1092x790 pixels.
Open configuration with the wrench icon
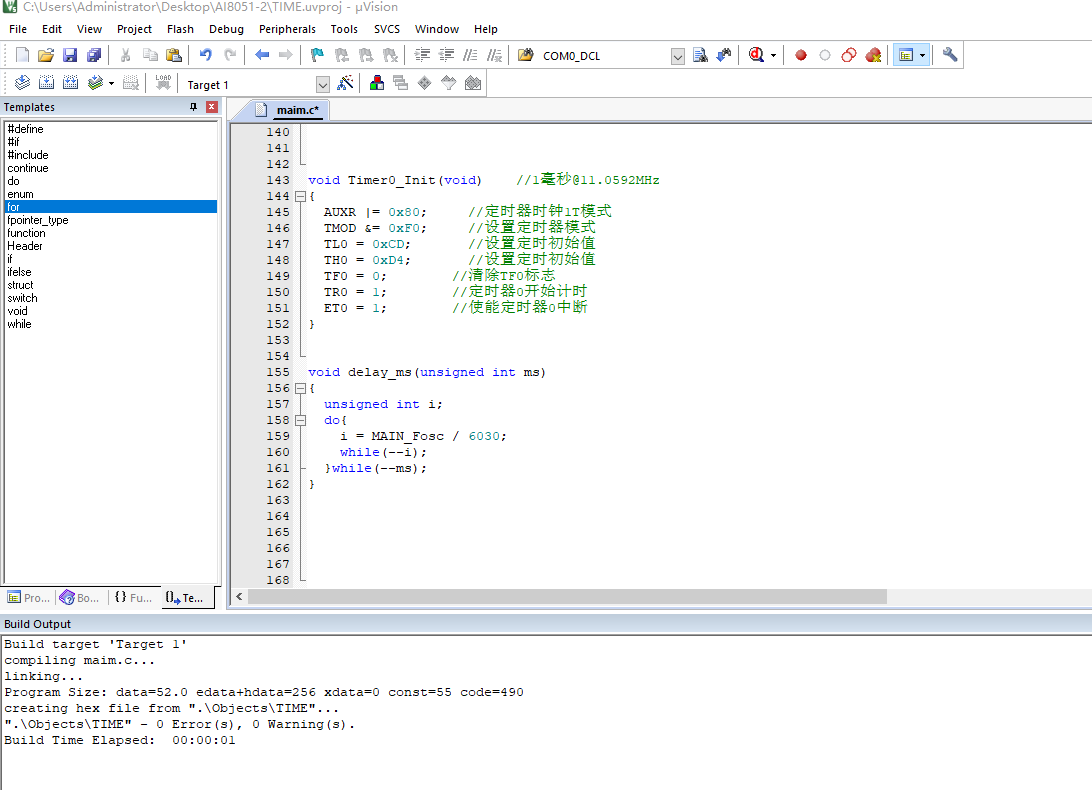(950, 55)
